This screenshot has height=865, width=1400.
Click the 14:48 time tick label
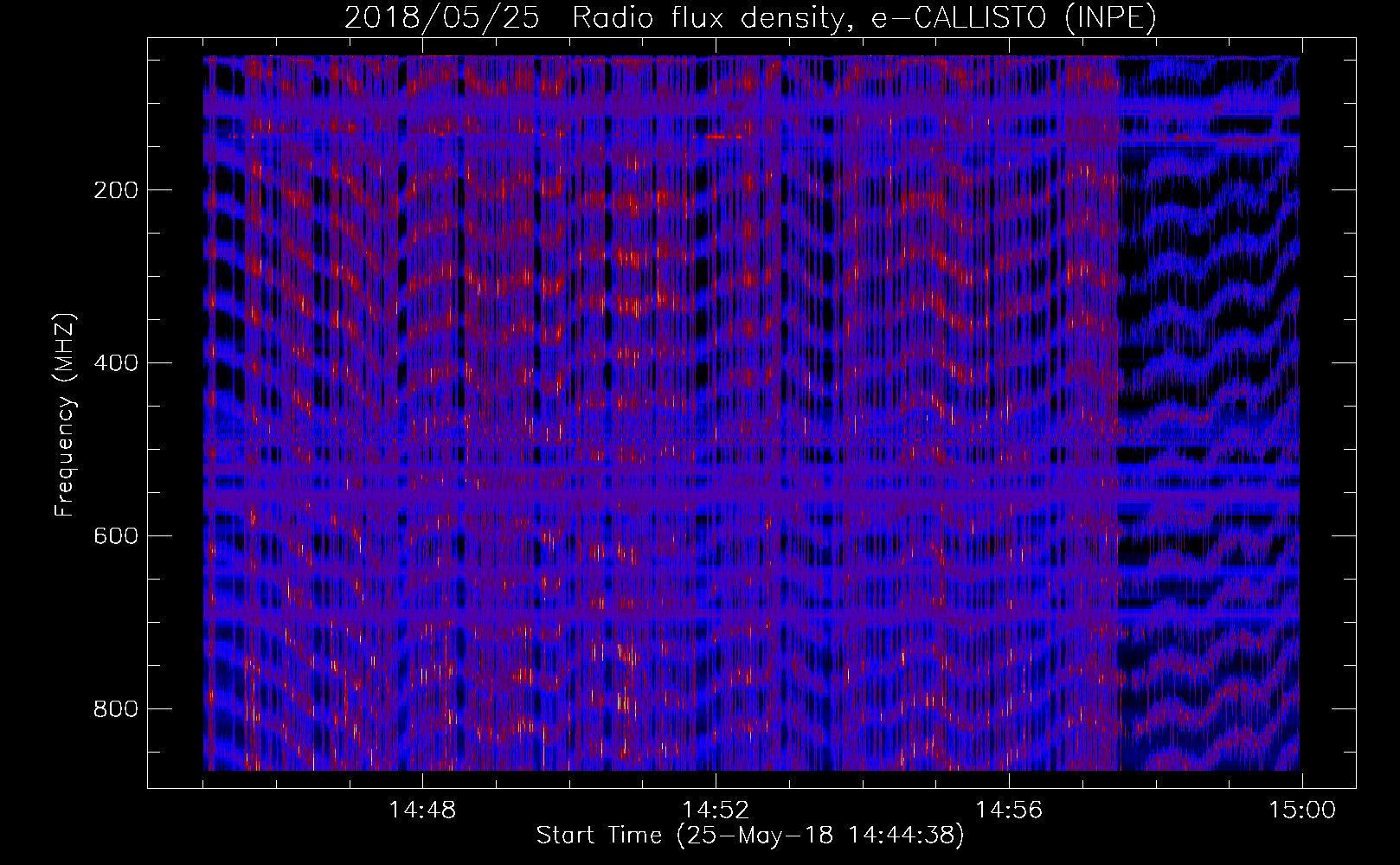422,811
